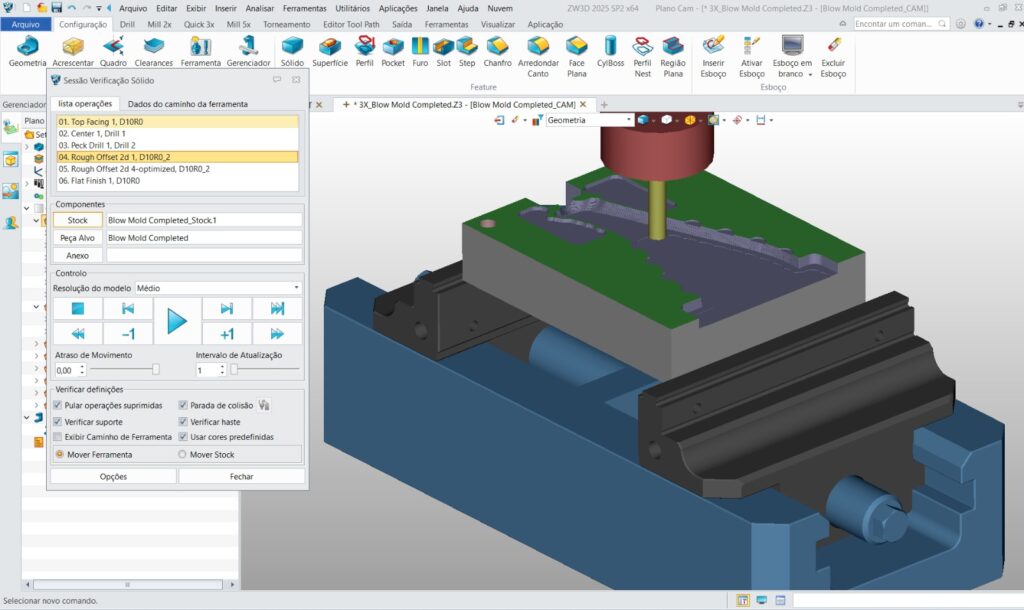Select the Superfície feature icon
Screen dimensions: 1024x610
pyautogui.click(x=330, y=51)
